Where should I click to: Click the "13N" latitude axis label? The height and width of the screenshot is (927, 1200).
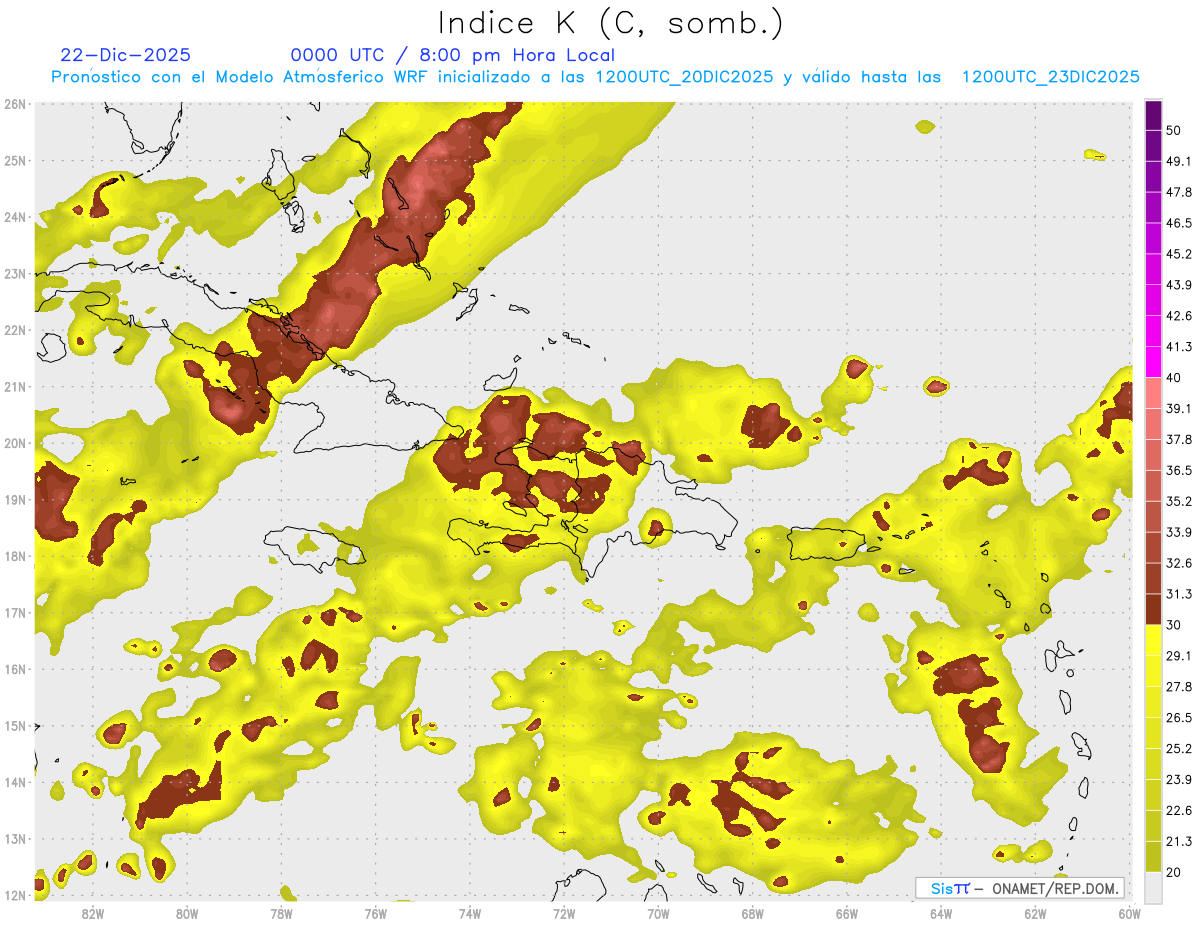15,839
